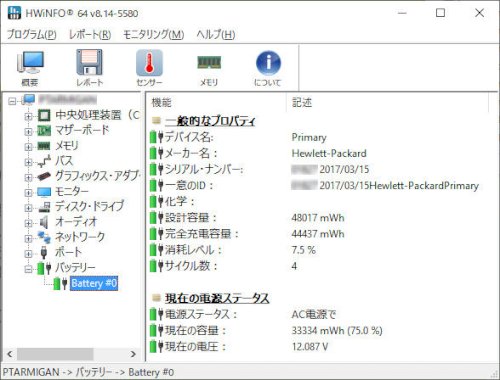Click the 12.087 V voltage value
Viewport: 500px width, 380px height.
click(x=310, y=347)
